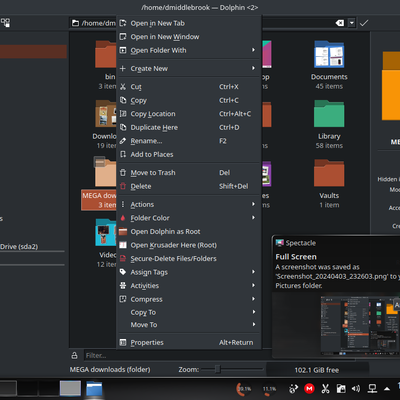Viewport: 400px width, 400px height.
Task: Choose Add to Places
Action: click(x=189, y=154)
